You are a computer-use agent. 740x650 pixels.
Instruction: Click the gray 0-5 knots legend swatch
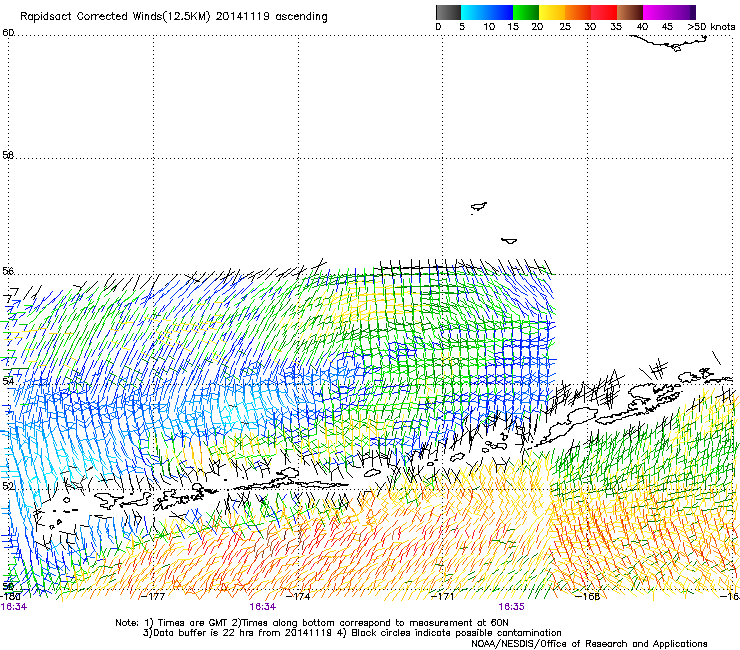tap(448, 12)
